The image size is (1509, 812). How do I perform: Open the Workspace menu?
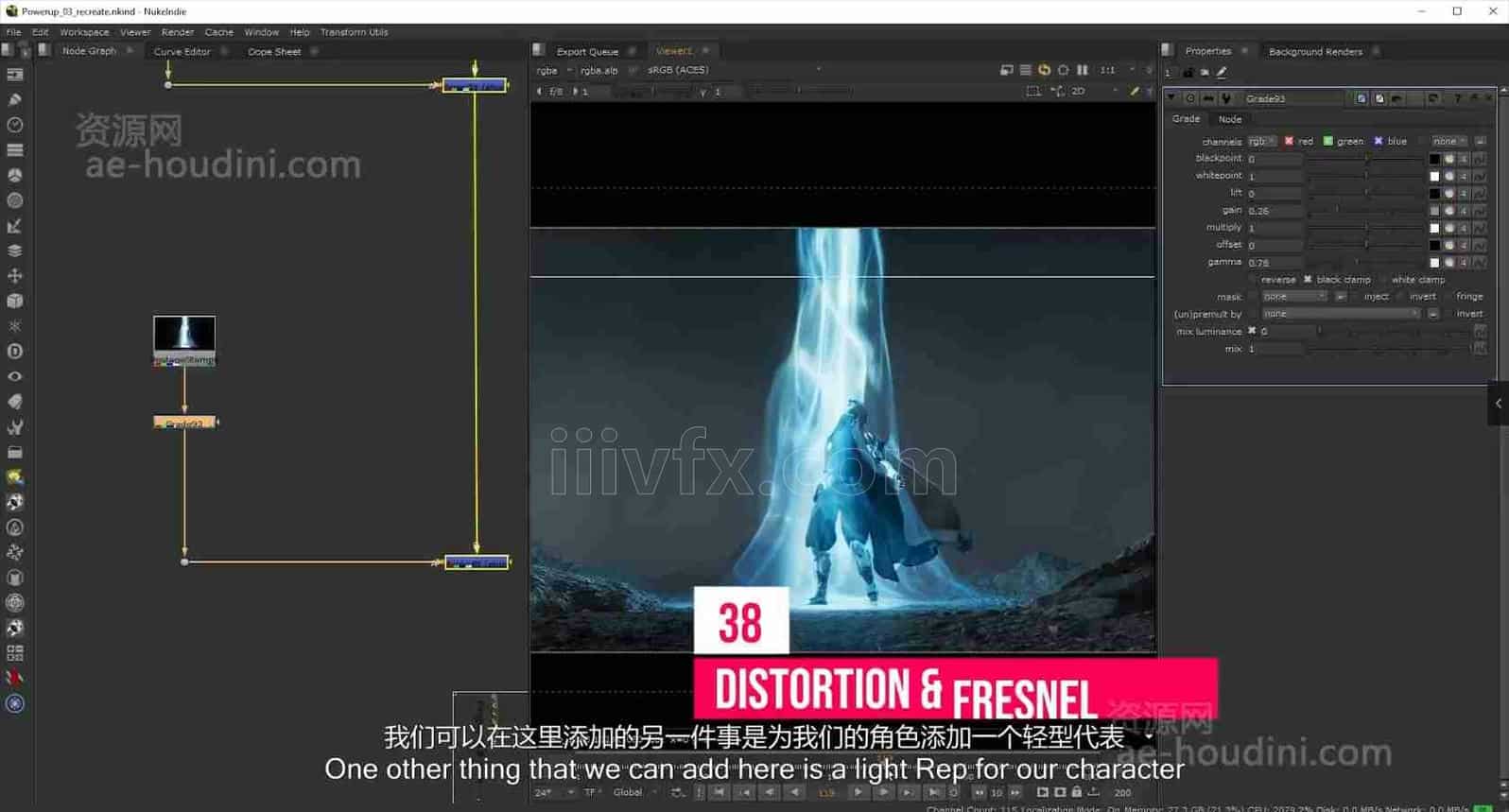[84, 32]
